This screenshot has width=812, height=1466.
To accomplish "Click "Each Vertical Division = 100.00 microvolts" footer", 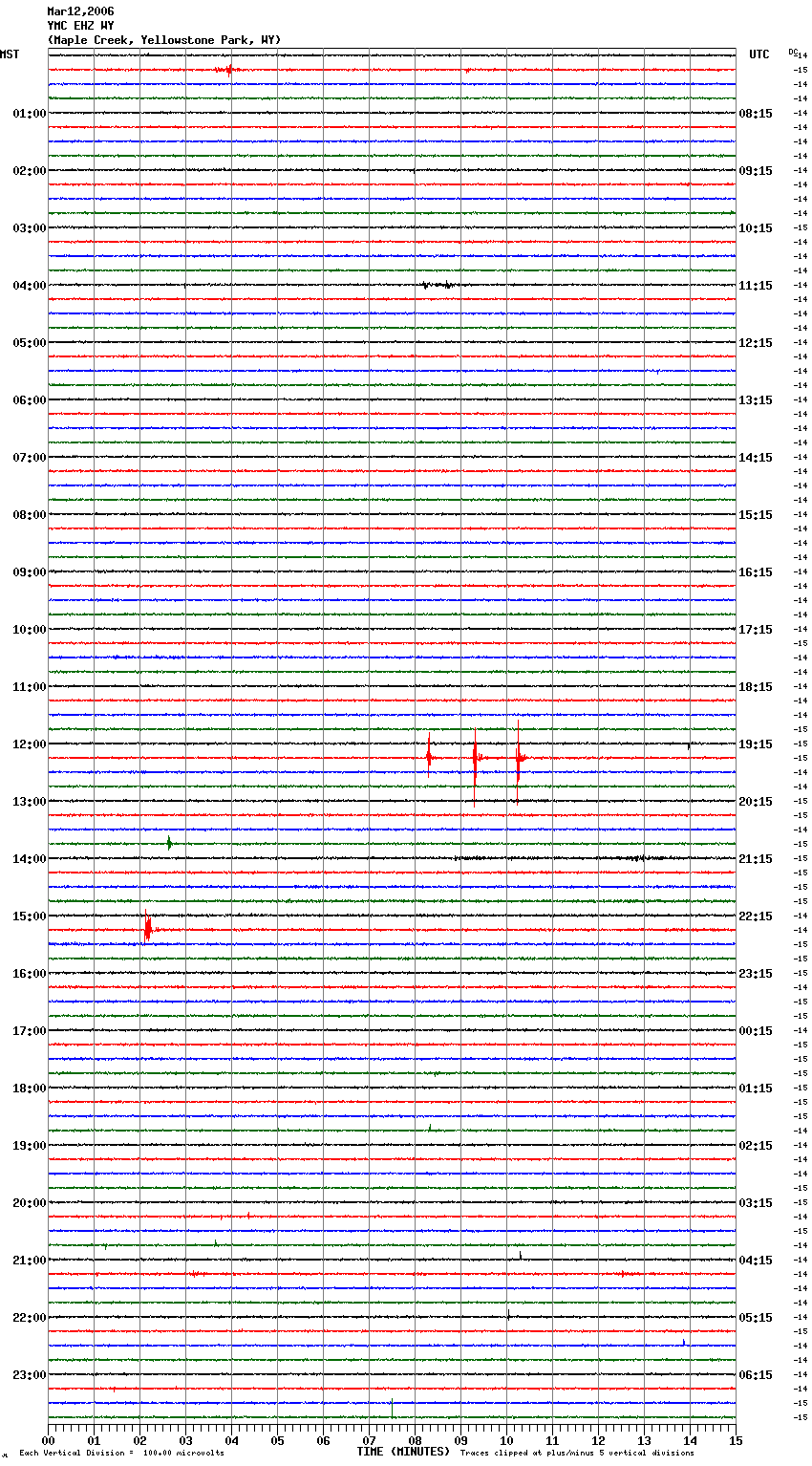I will (121, 1454).
